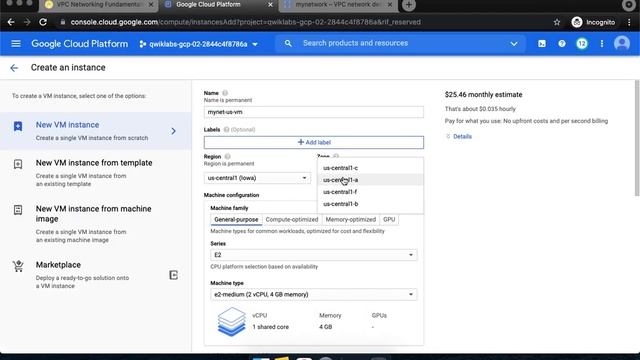Click the Google Cloud Platform logo text
Viewport: 640px width, 360px height.
pos(80,44)
